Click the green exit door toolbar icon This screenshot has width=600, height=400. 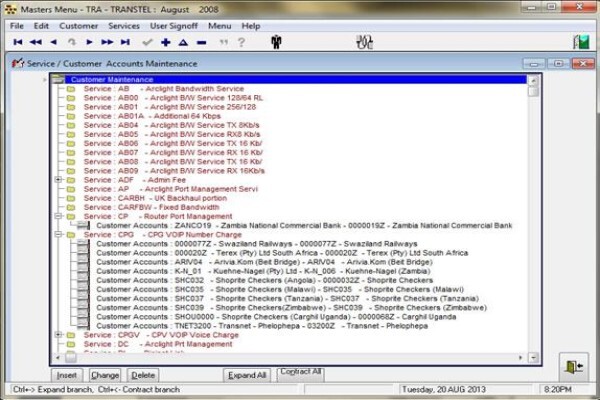(581, 42)
